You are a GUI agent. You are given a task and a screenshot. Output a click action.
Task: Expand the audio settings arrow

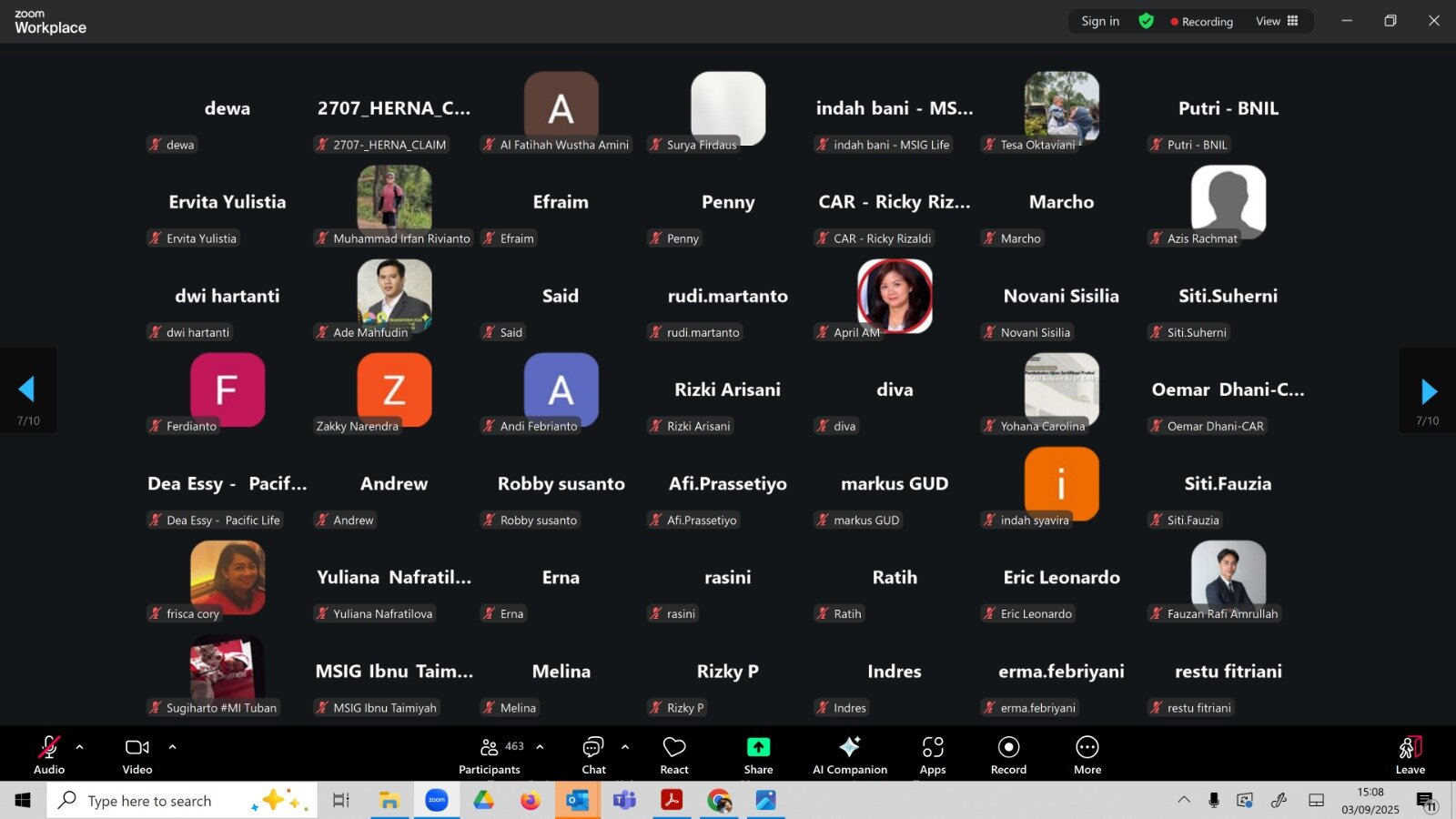coord(80,747)
